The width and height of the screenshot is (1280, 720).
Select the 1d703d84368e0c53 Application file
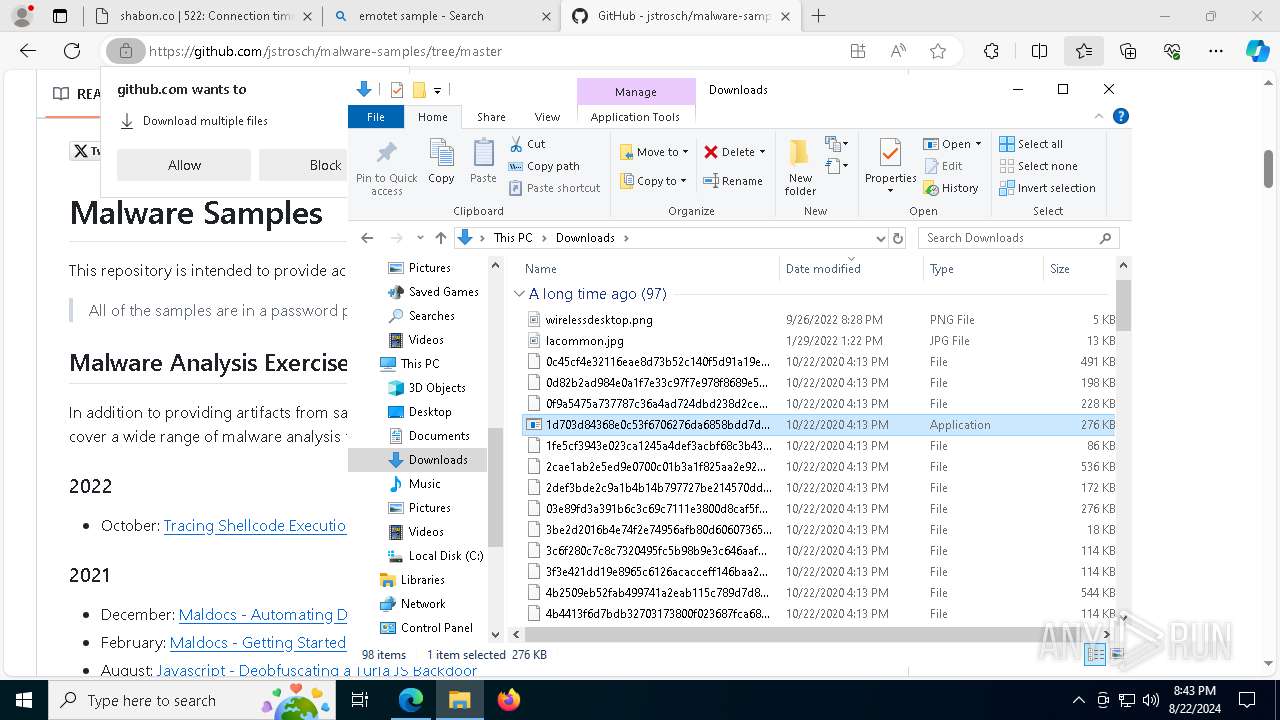(x=819, y=425)
